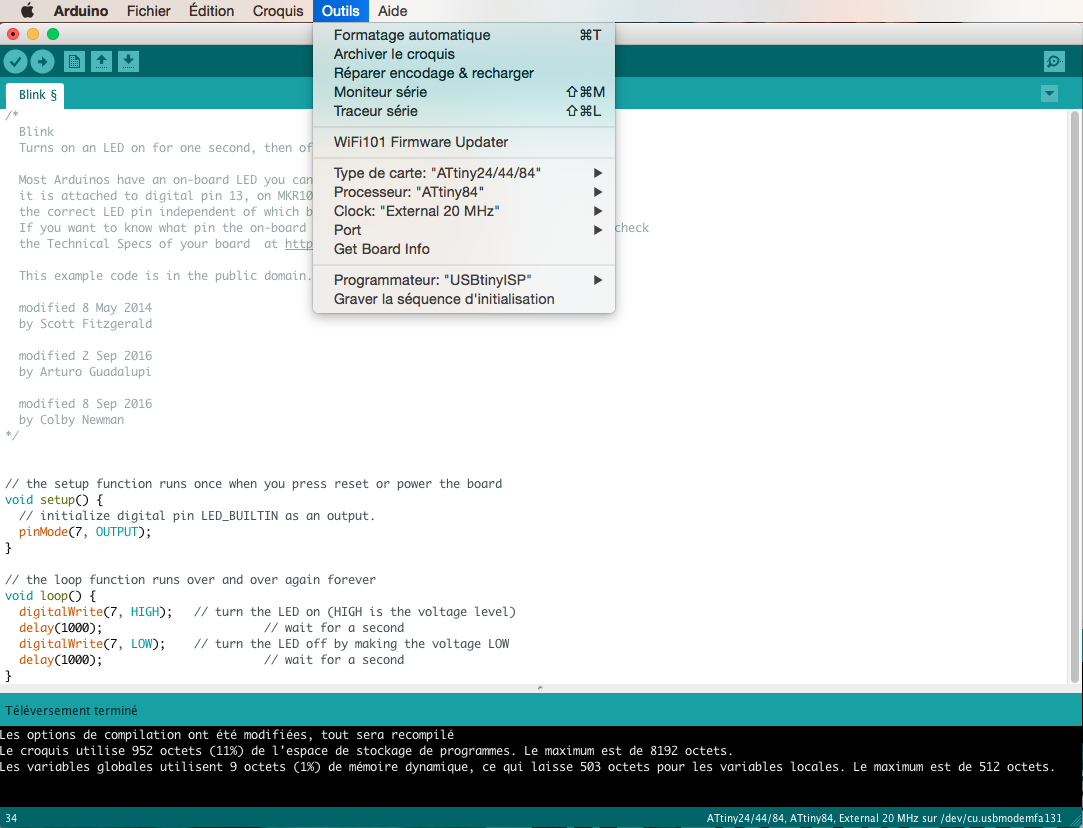Open the Apple menu

(x=27, y=11)
